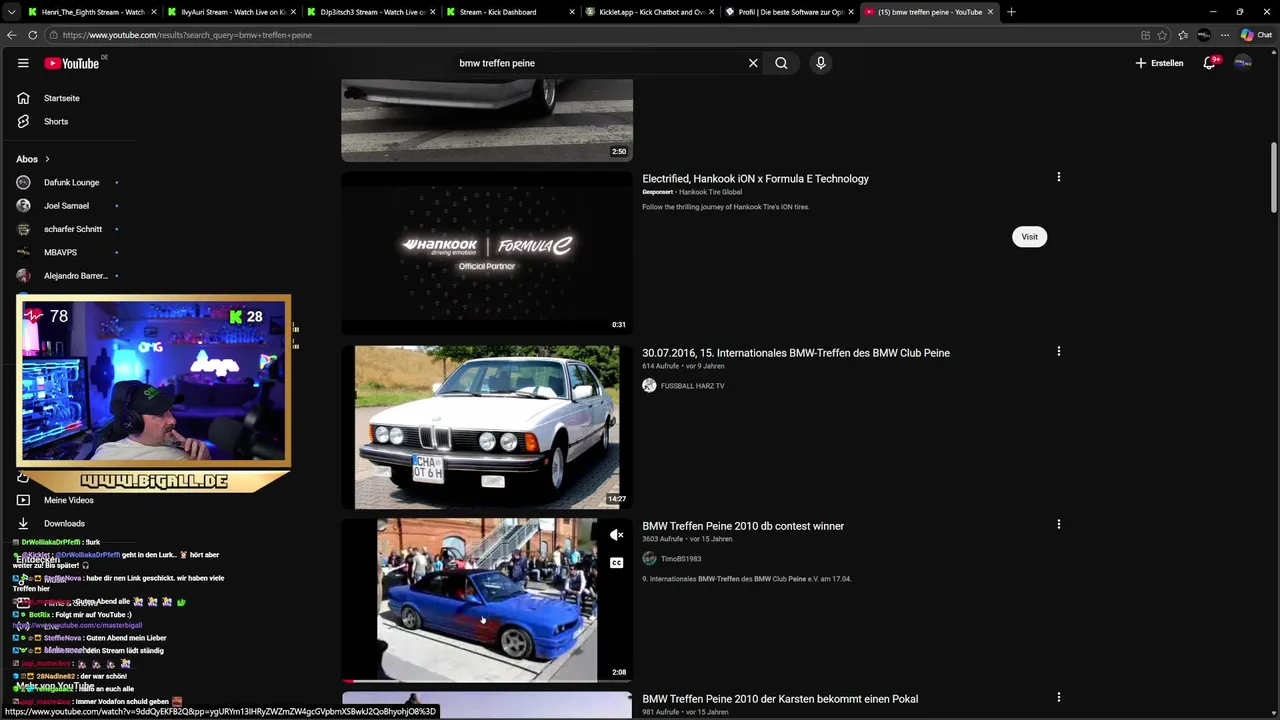Open the FUSSBALL HARZ TV channel name
Viewport: 1280px width, 720px height.
(x=692, y=386)
